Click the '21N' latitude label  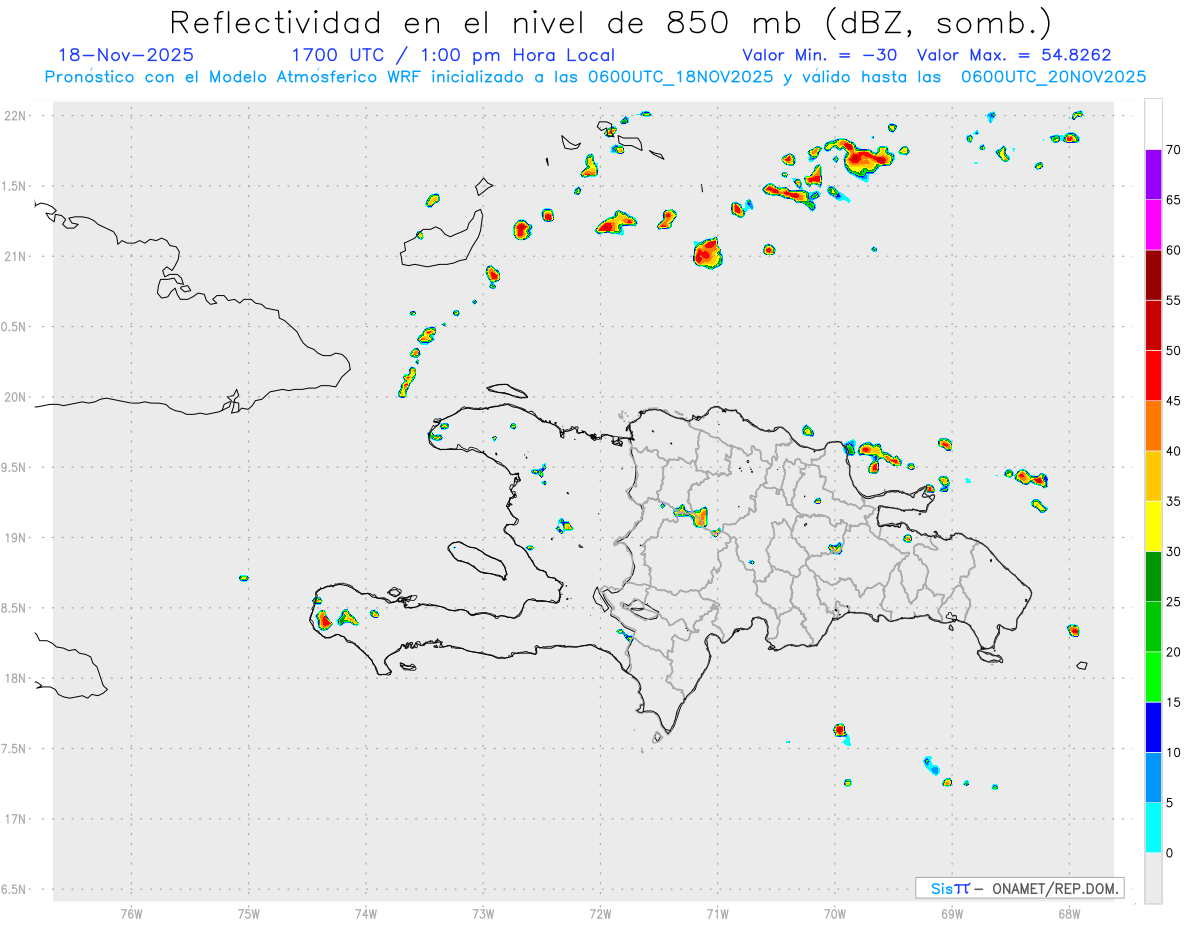click(x=17, y=256)
